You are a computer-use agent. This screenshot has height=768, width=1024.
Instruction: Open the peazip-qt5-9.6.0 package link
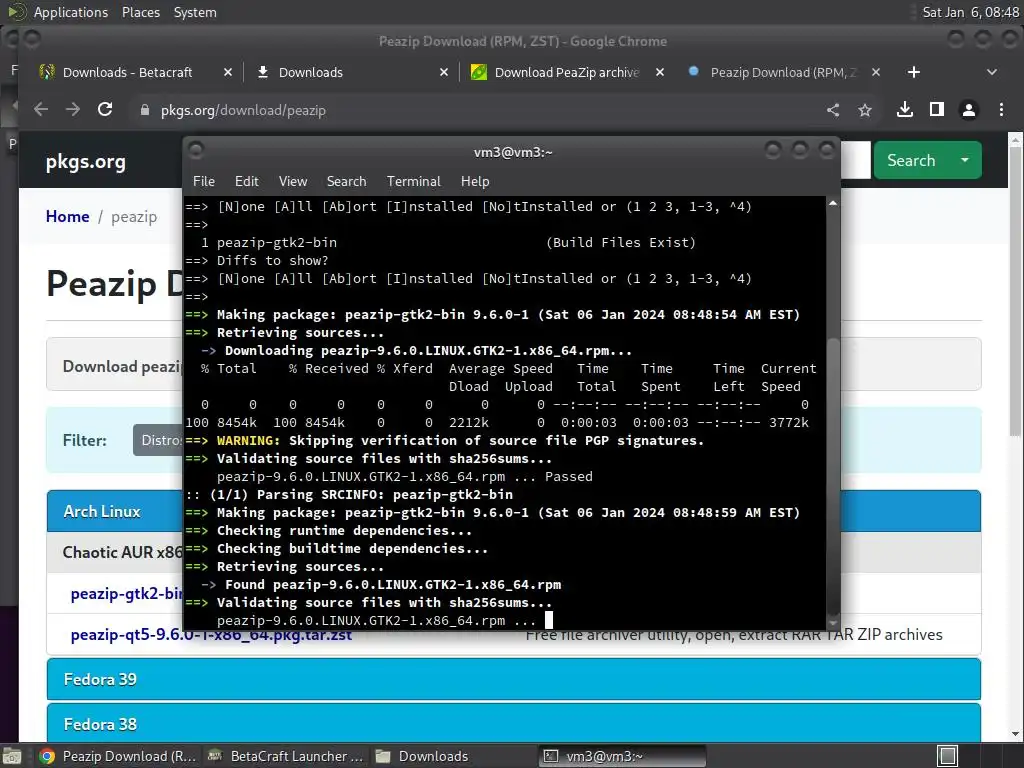coord(211,635)
